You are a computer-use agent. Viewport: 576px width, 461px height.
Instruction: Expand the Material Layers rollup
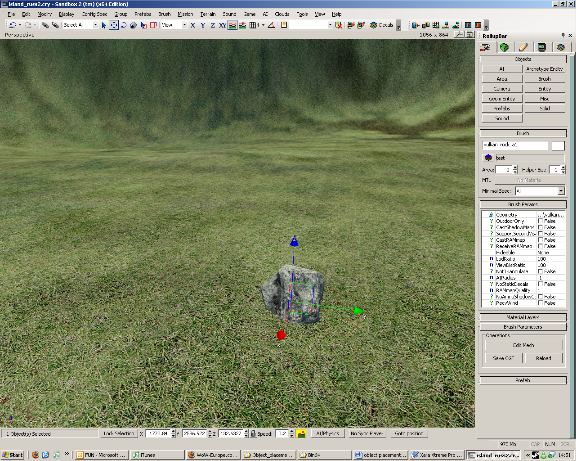523,317
